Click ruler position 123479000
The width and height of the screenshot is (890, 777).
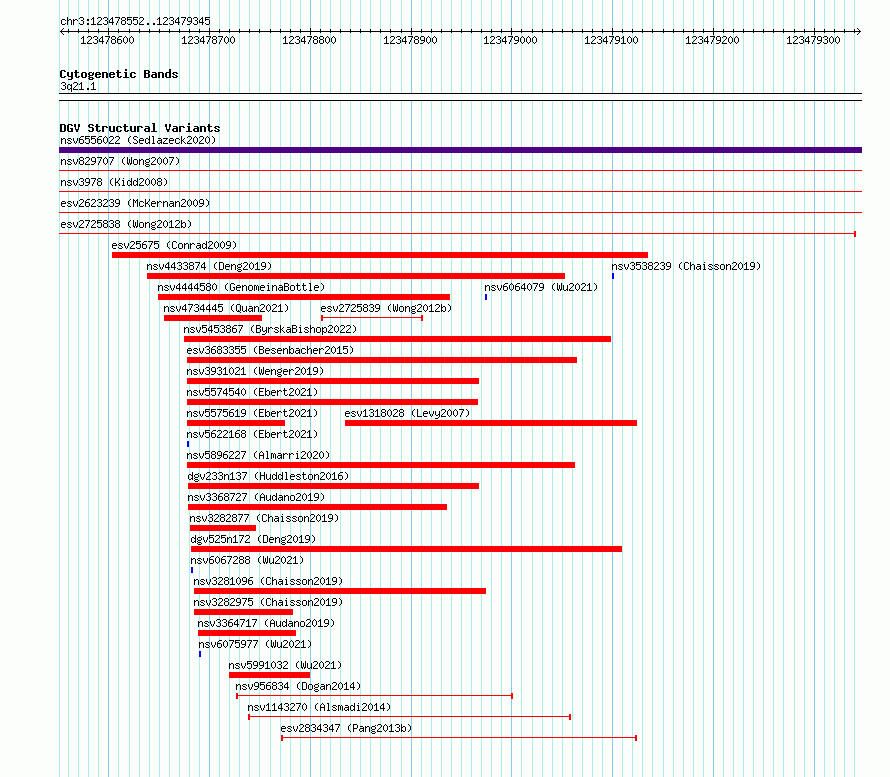tap(510, 40)
